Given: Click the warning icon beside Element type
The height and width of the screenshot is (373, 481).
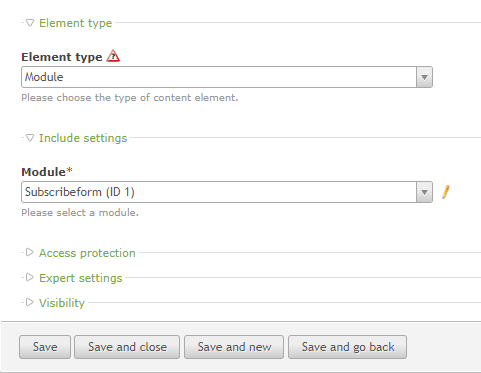Looking at the screenshot, I should point(113,56).
